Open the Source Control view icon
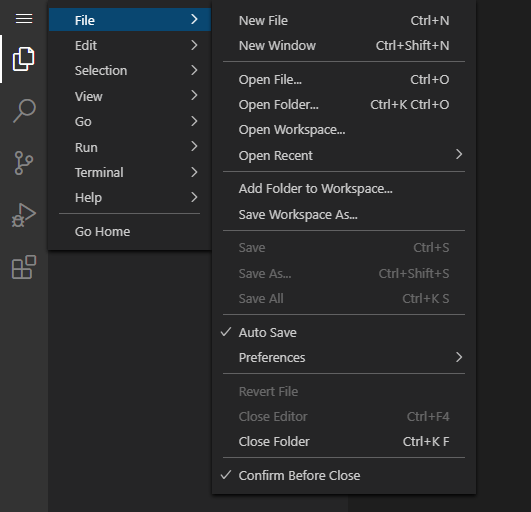The height and width of the screenshot is (512, 531). 24,163
